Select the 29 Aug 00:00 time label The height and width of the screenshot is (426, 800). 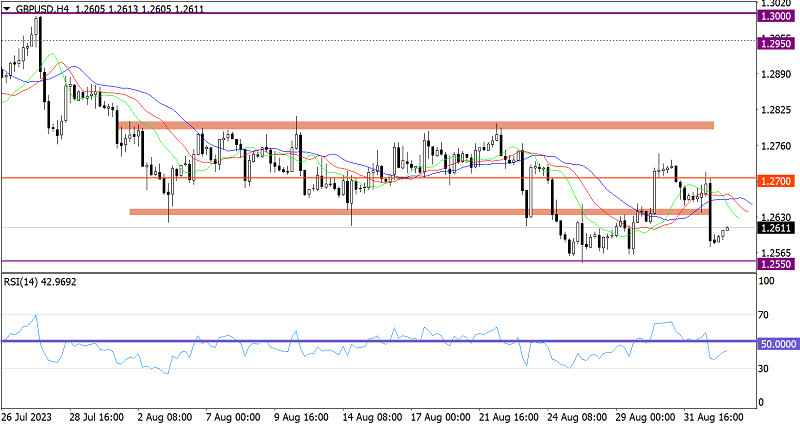coord(645,417)
